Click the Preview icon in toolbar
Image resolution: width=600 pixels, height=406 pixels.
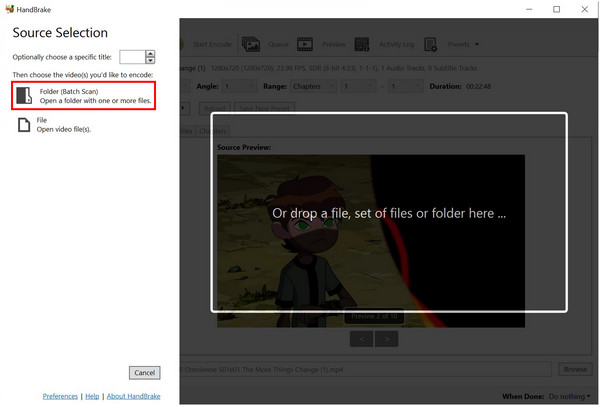(x=305, y=44)
